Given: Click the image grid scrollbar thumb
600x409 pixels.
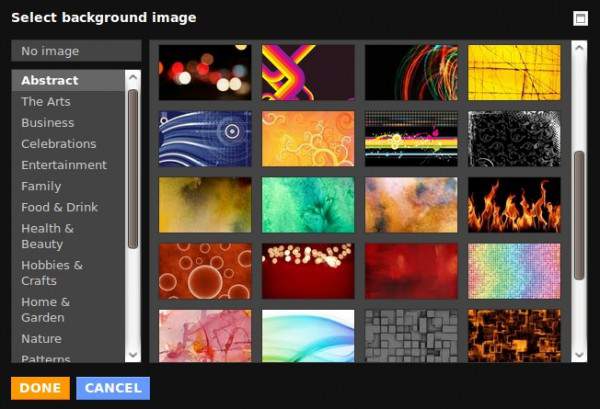Looking at the screenshot, I should (x=579, y=215).
